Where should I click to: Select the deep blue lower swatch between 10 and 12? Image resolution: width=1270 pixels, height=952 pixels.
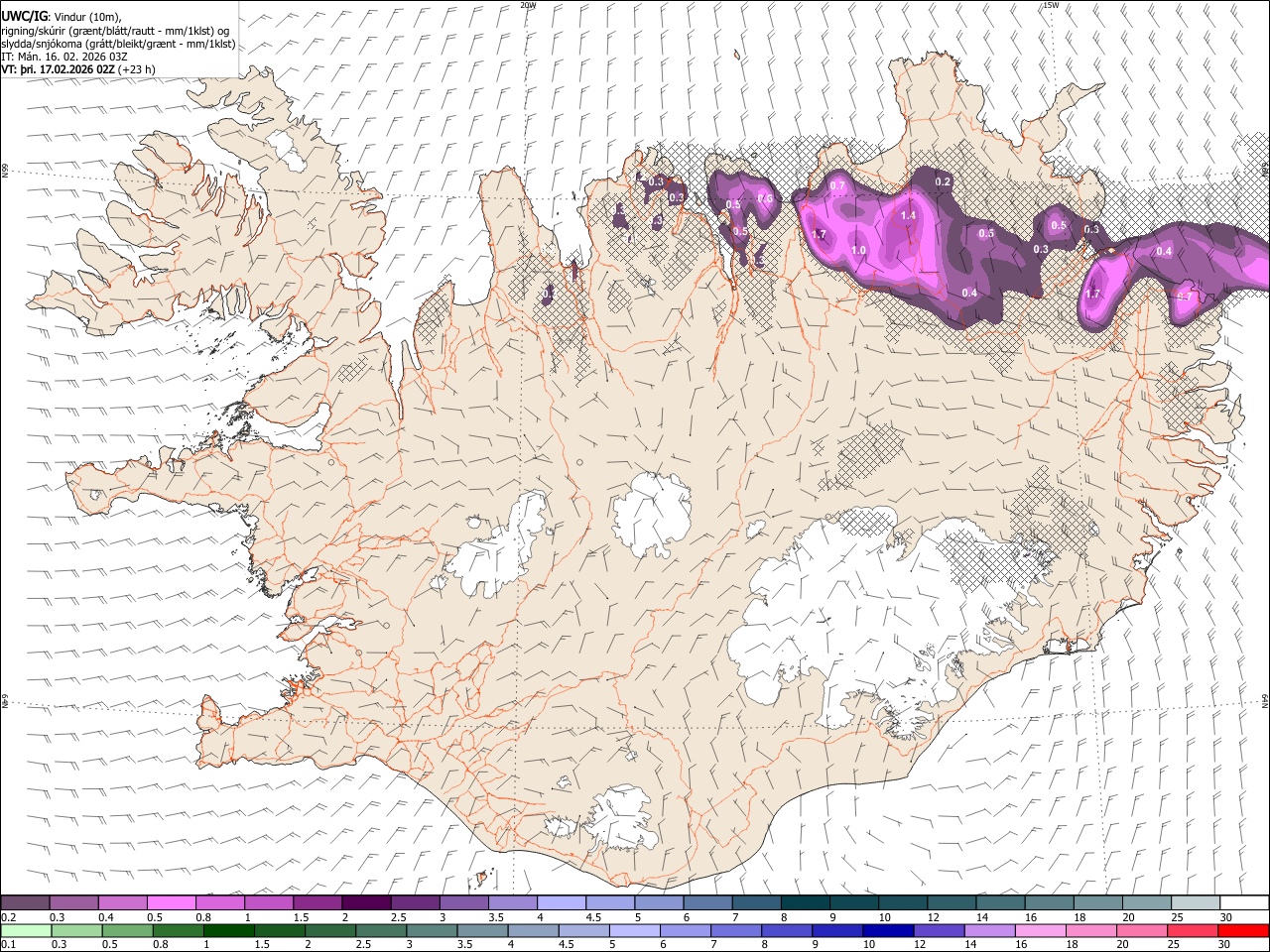[x=888, y=930]
